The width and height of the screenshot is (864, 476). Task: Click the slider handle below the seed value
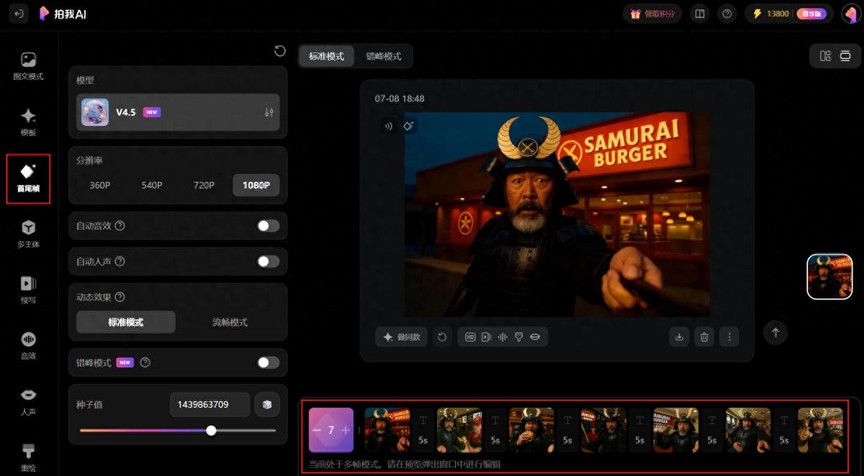point(211,430)
